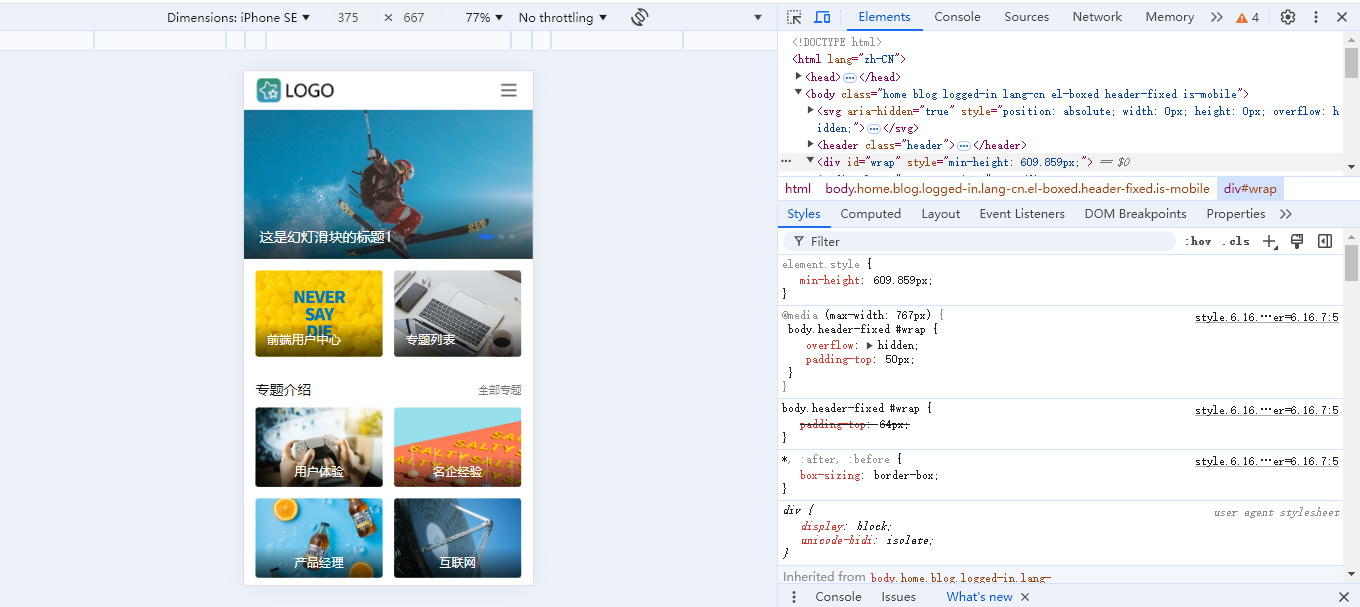Open the Computed styles tab
The image size is (1360, 607).
[x=870, y=214]
